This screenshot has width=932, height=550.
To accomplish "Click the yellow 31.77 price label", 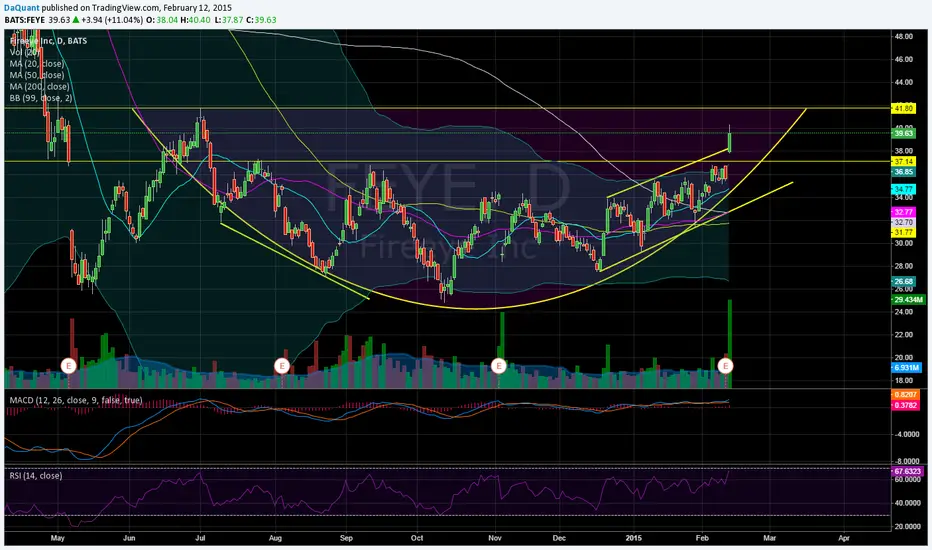I will click(x=903, y=232).
